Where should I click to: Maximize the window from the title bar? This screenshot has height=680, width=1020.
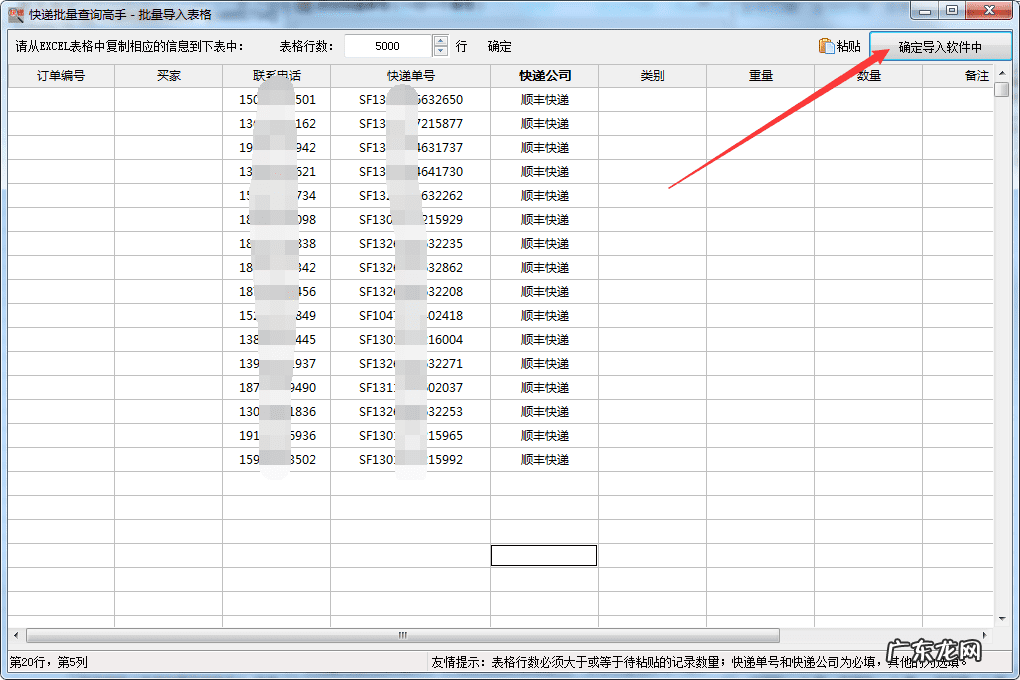[x=952, y=11]
